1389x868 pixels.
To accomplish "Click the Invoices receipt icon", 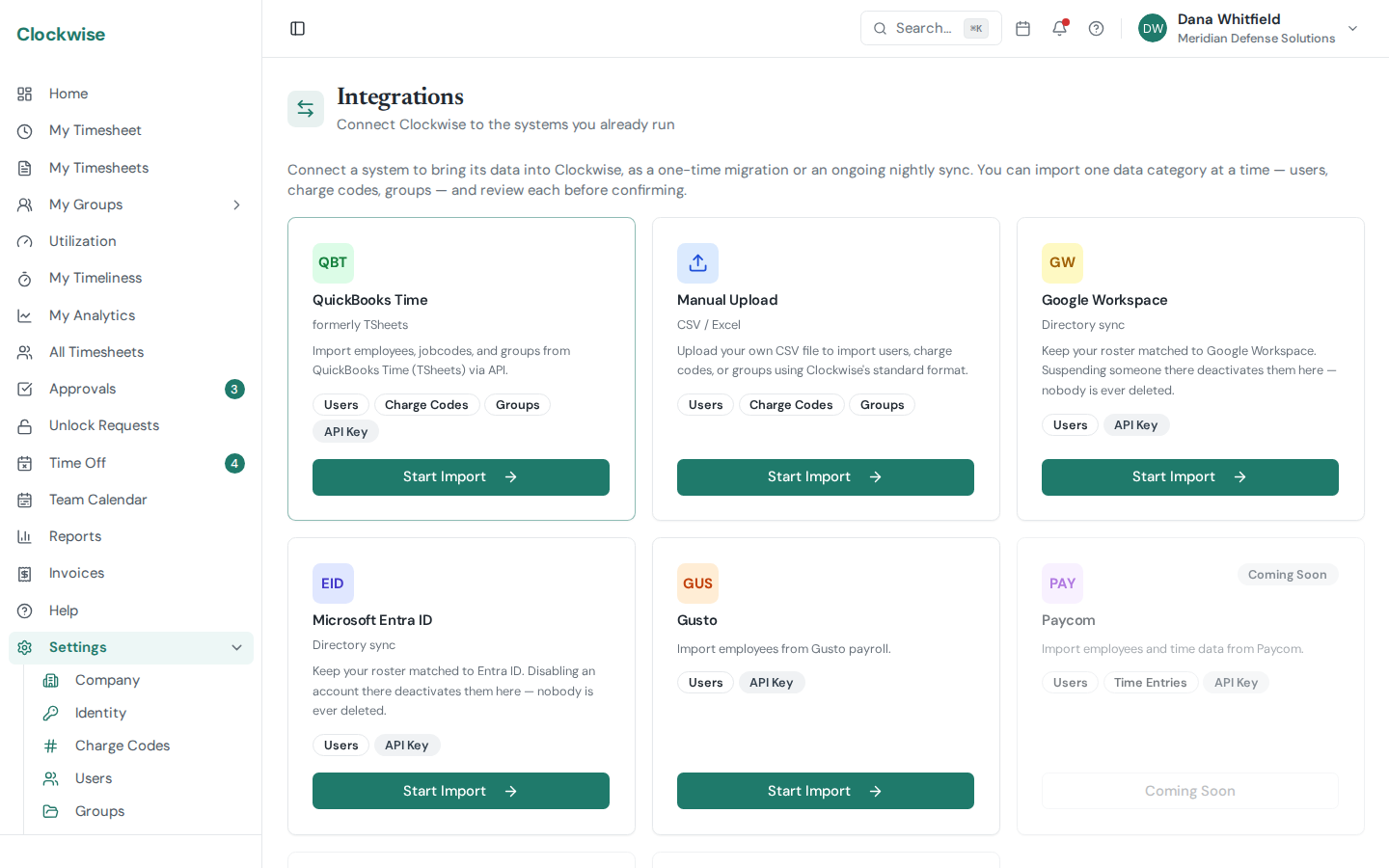I will 25,574.
